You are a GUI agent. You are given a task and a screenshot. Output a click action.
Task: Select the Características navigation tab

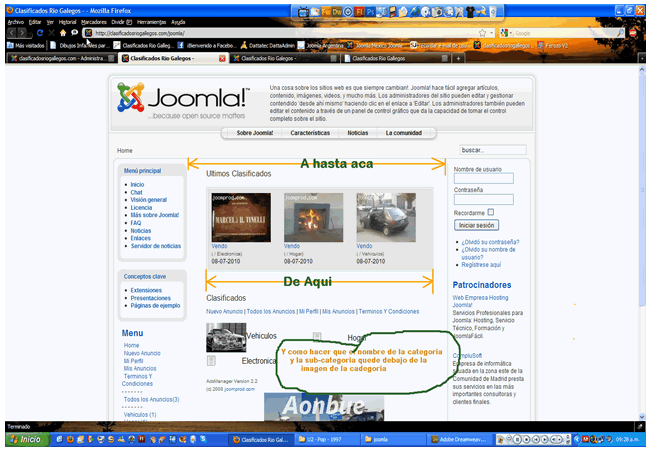tap(310, 133)
